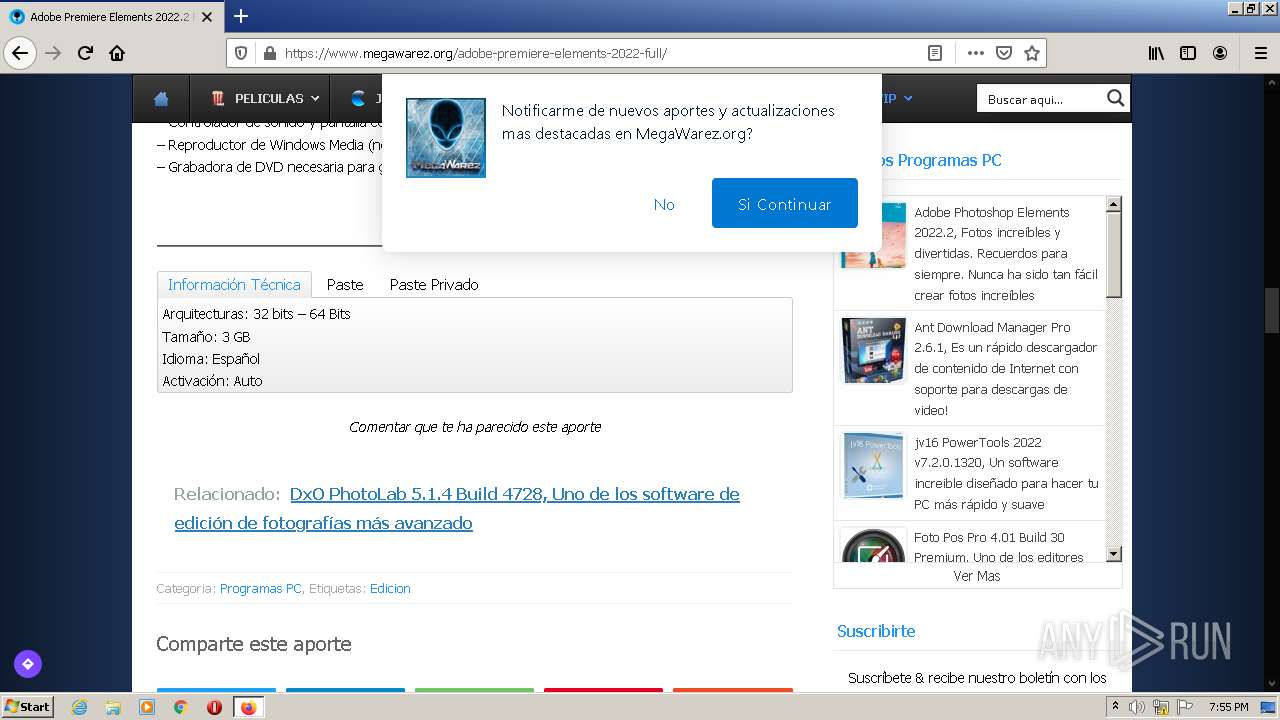Screen dimensions: 1280x720
Task: Switch to Paste Privado tab
Action: pos(434,284)
